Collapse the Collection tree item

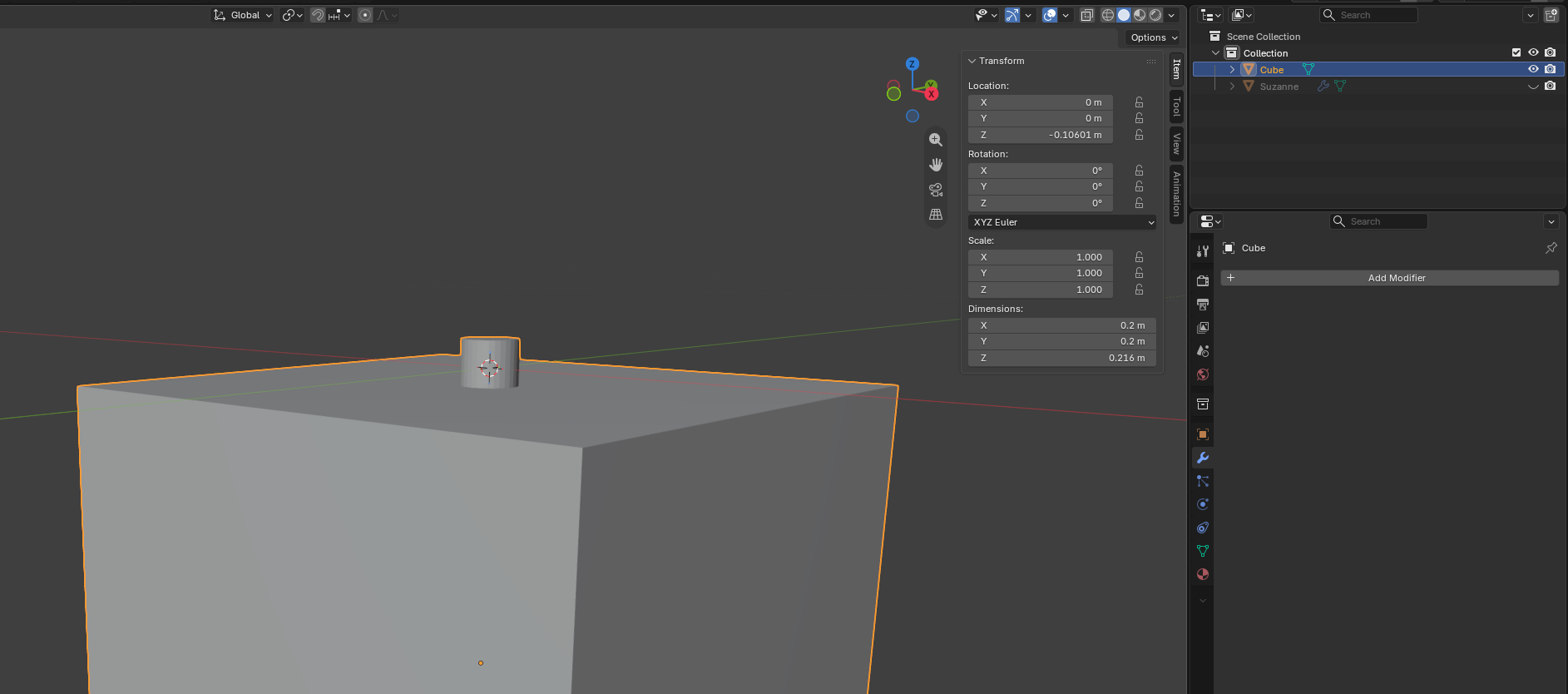coord(1215,53)
